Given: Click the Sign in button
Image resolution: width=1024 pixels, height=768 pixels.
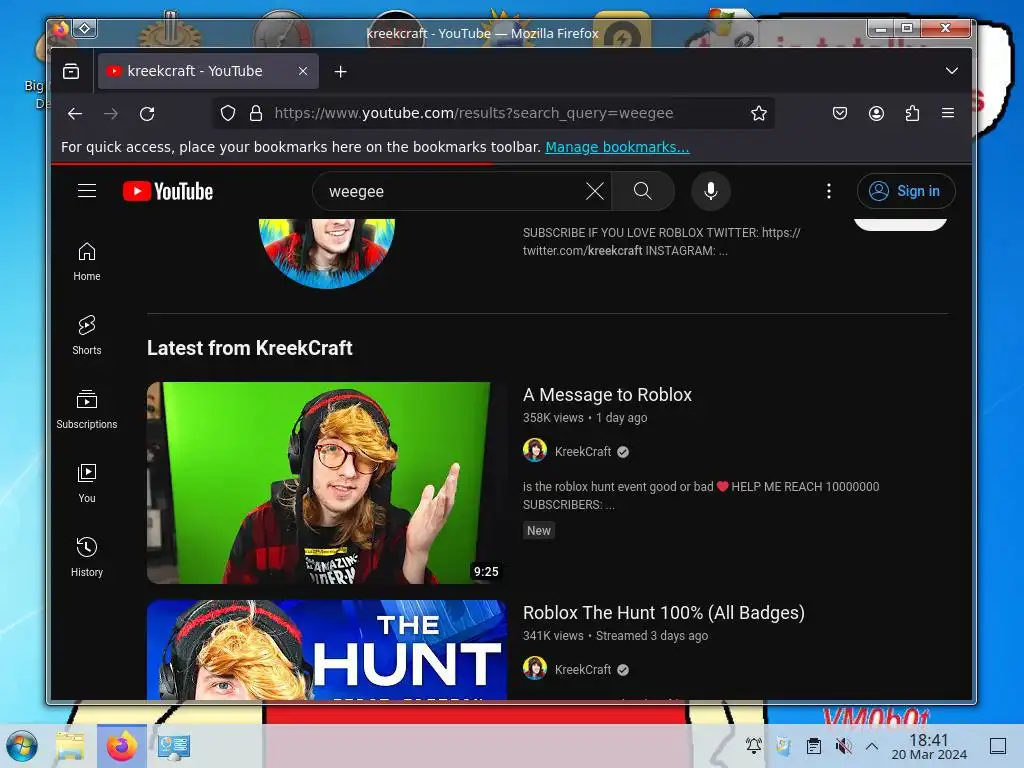Looking at the screenshot, I should click(x=906, y=191).
